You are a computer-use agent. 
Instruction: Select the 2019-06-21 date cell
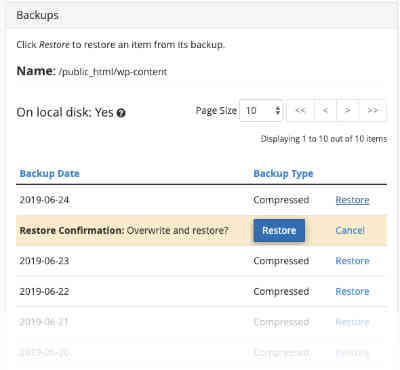pyautogui.click(x=44, y=322)
